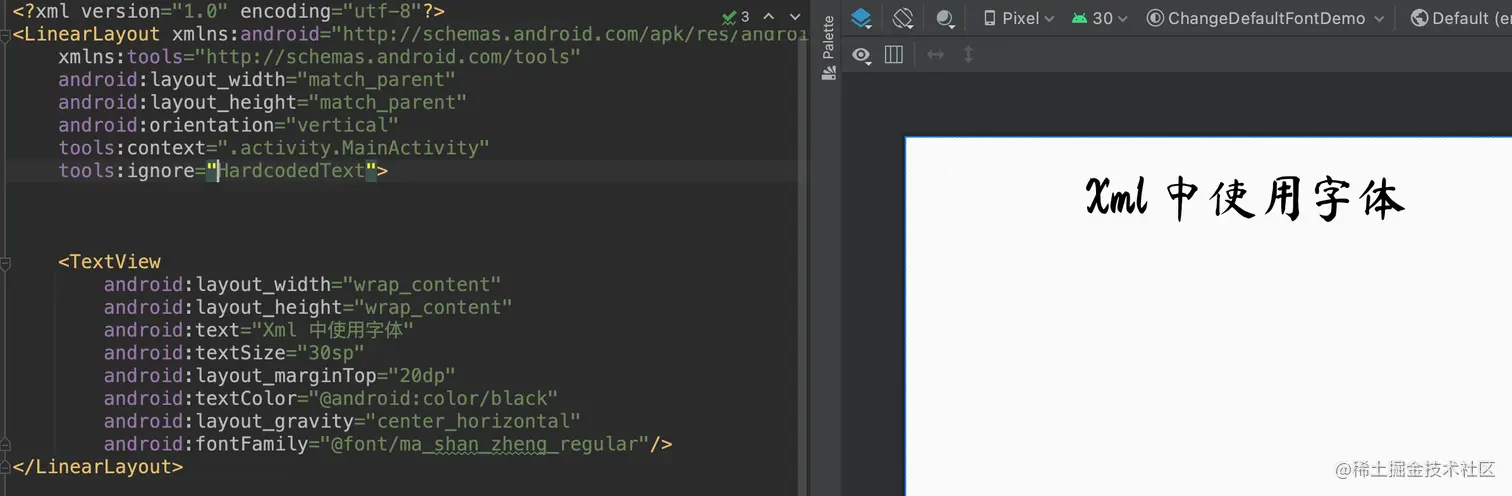Select the preview text "Xml 中使用字体"
This screenshot has height=496, width=1512.
1245,198
